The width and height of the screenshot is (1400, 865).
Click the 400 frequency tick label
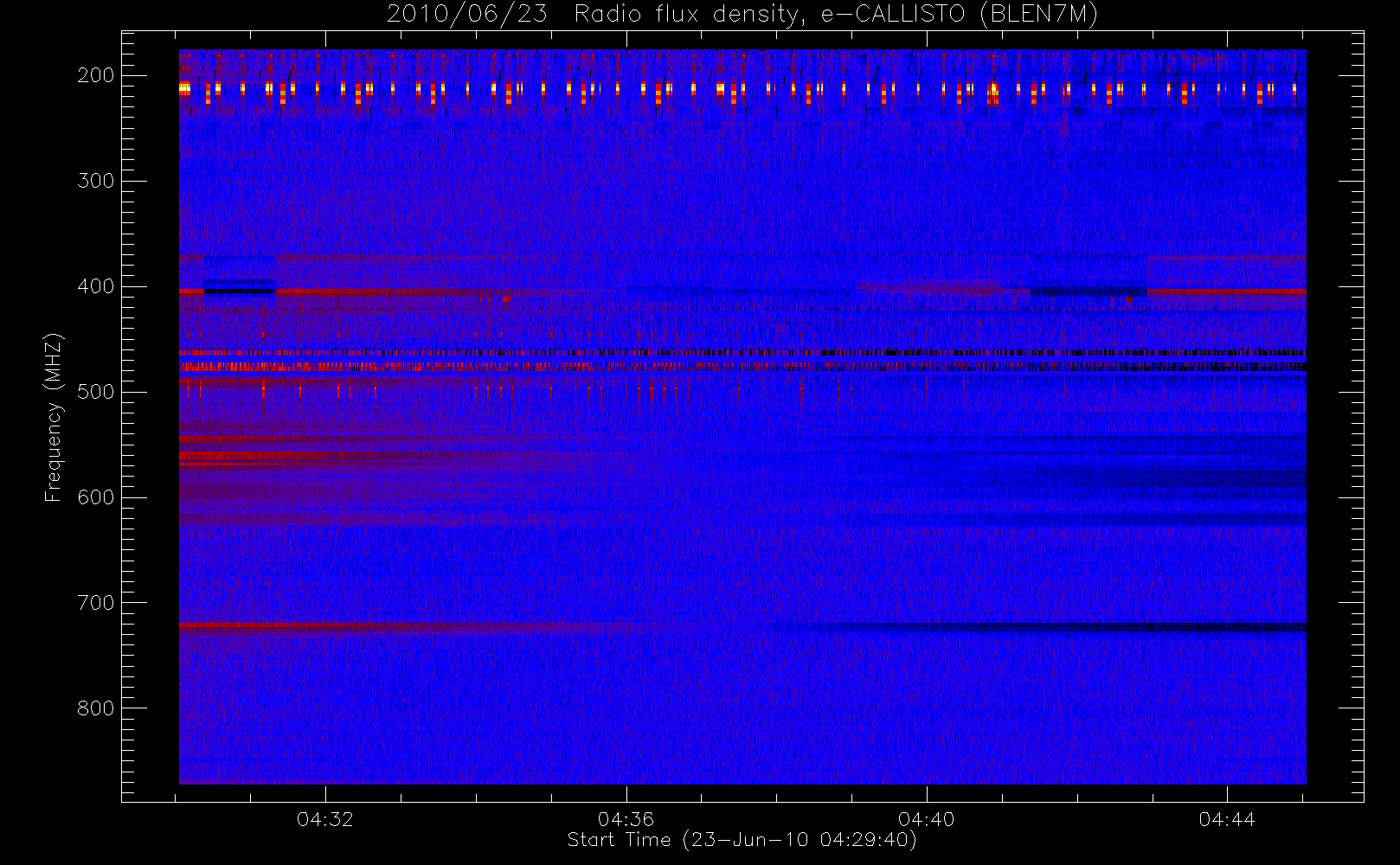click(95, 286)
